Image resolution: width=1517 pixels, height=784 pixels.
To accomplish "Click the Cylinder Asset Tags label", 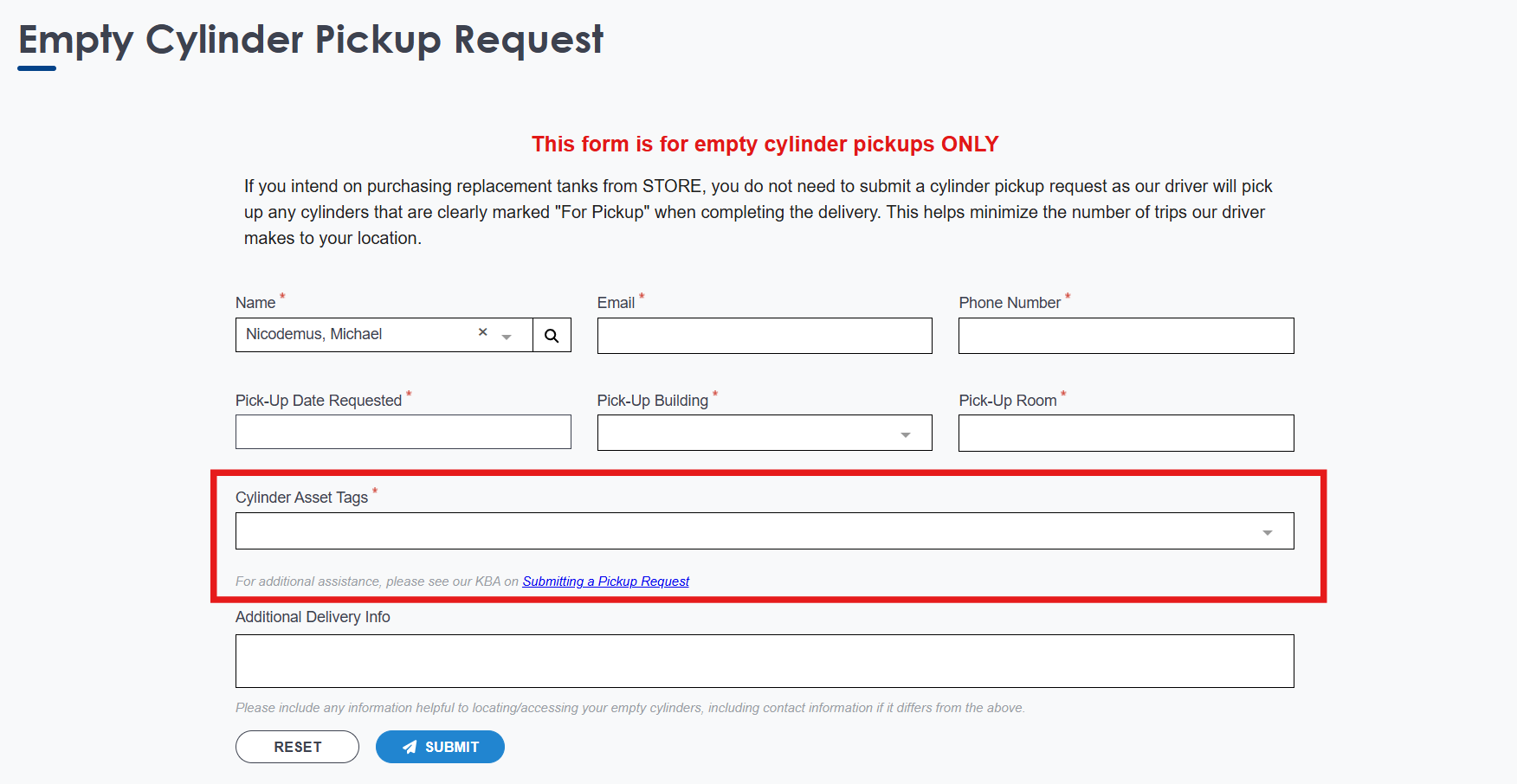I will pos(301,498).
